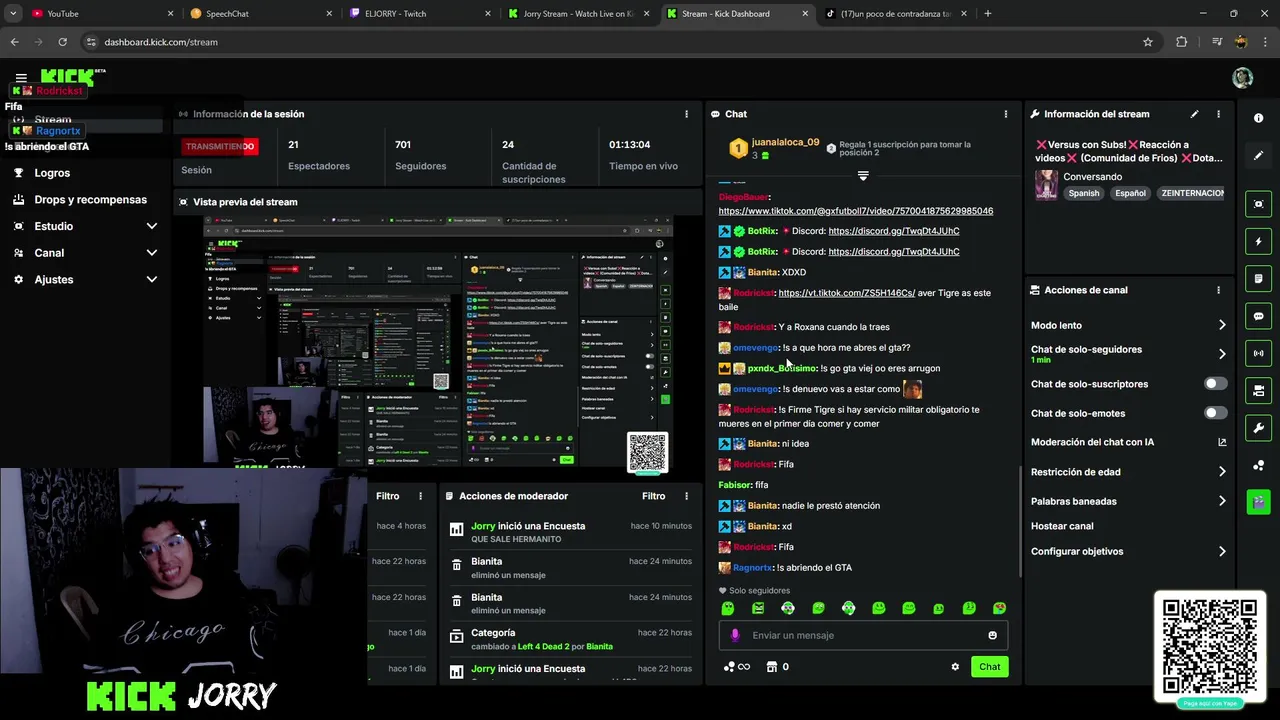The height and width of the screenshot is (720, 1280).
Task: Click the wrench icon in the right sidebar
Action: (1258, 428)
